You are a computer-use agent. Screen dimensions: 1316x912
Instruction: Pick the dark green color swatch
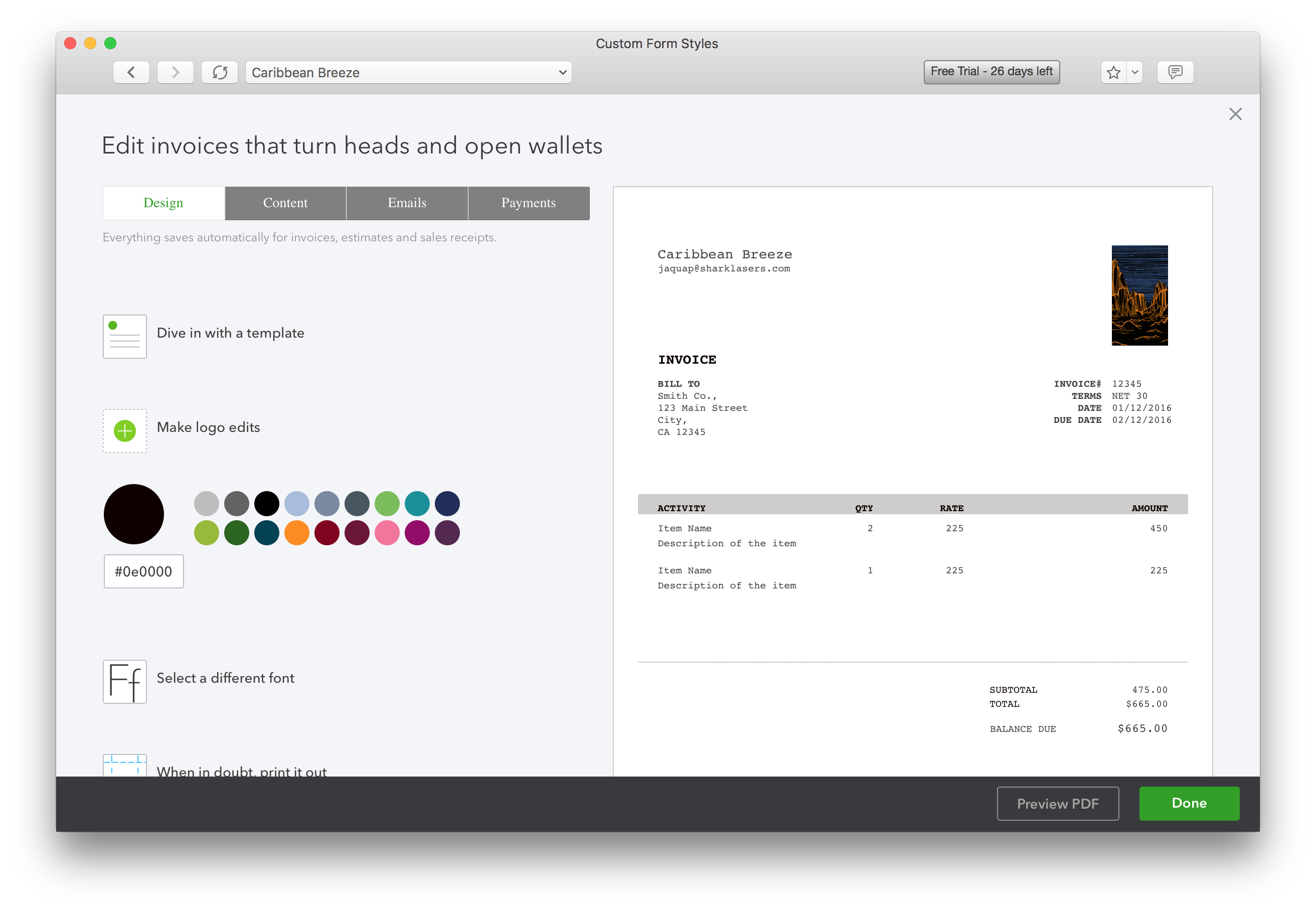237,533
